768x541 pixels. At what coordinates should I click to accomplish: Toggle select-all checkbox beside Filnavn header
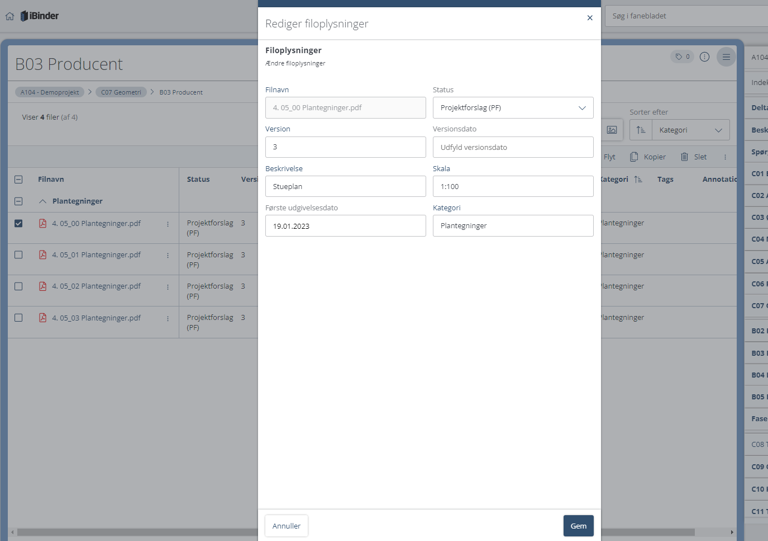18,180
